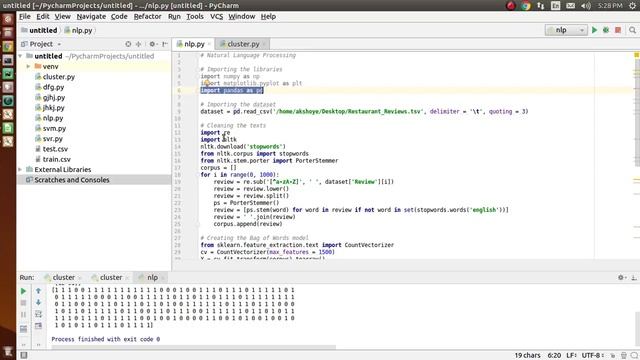
Task: Click horizontal scrollbar in Run output
Action: [x=193, y=347]
